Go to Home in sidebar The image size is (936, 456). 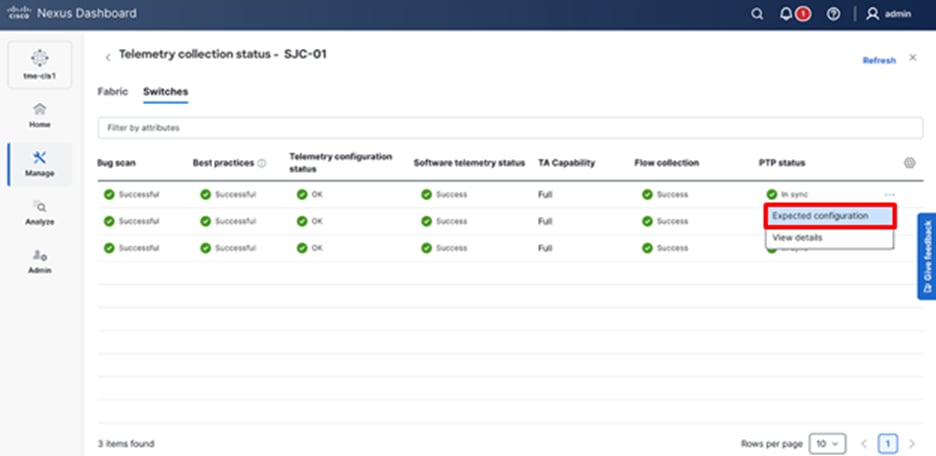(x=40, y=116)
